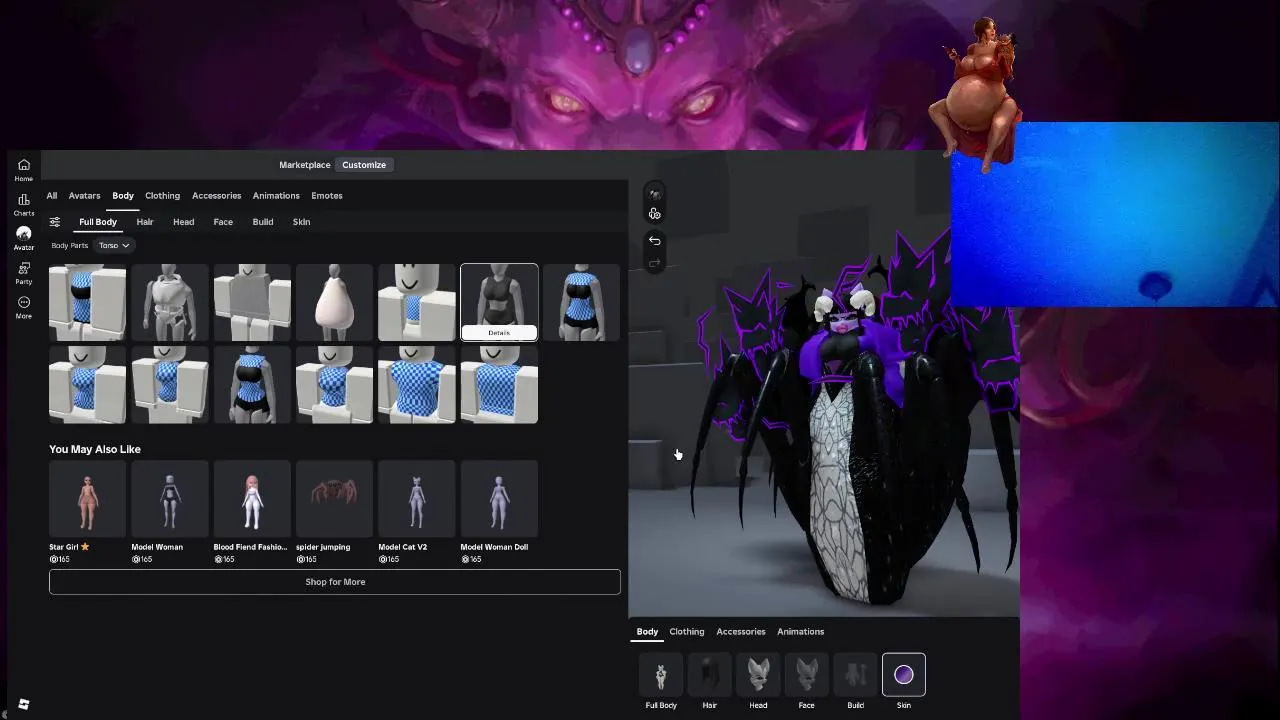Open the spider jumping item thumbnail

point(335,499)
